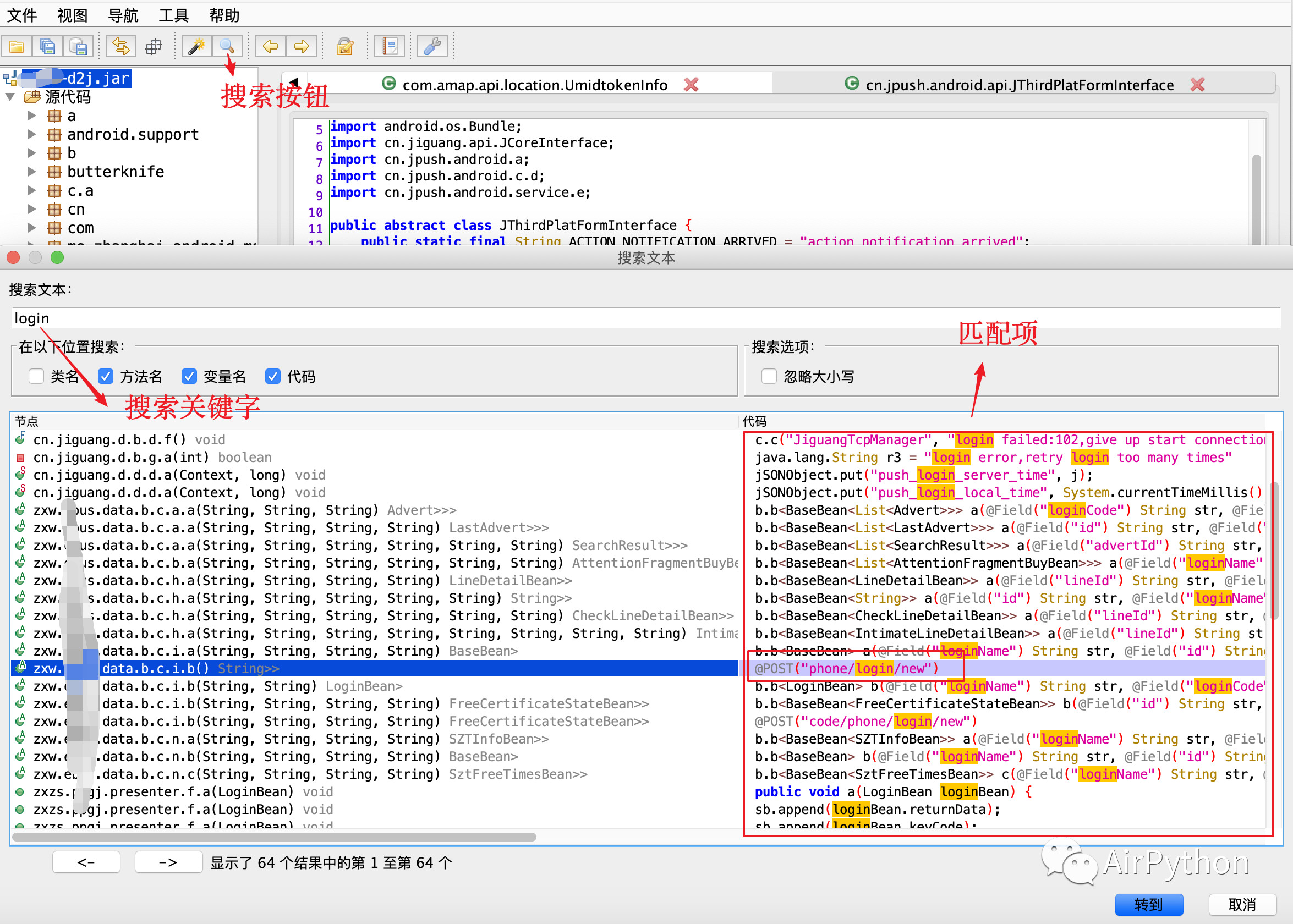Expand the android.support package
This screenshot has height=924, width=1293.
coord(32,134)
